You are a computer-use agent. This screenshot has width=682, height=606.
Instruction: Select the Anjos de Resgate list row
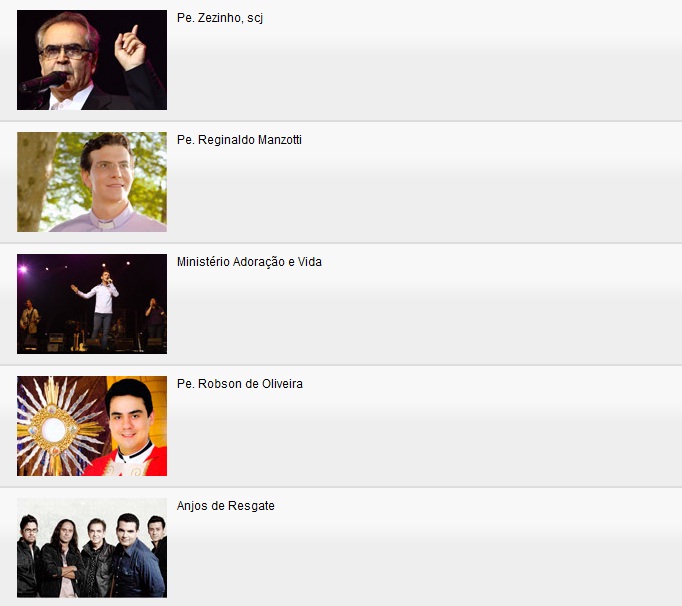(x=341, y=547)
